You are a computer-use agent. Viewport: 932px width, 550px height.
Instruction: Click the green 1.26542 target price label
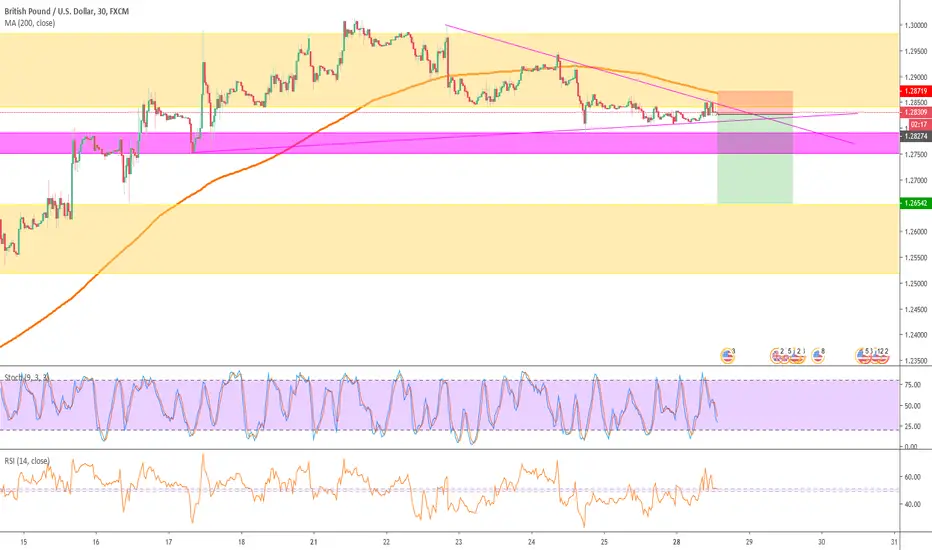coord(916,203)
